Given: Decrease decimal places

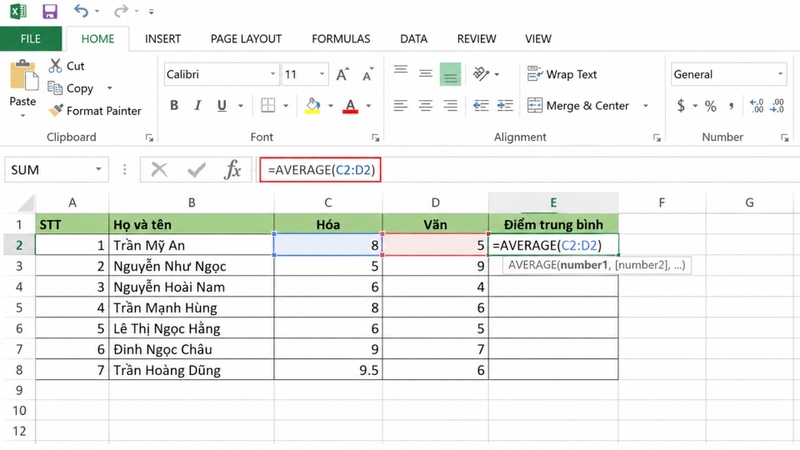Looking at the screenshot, I should point(778,106).
